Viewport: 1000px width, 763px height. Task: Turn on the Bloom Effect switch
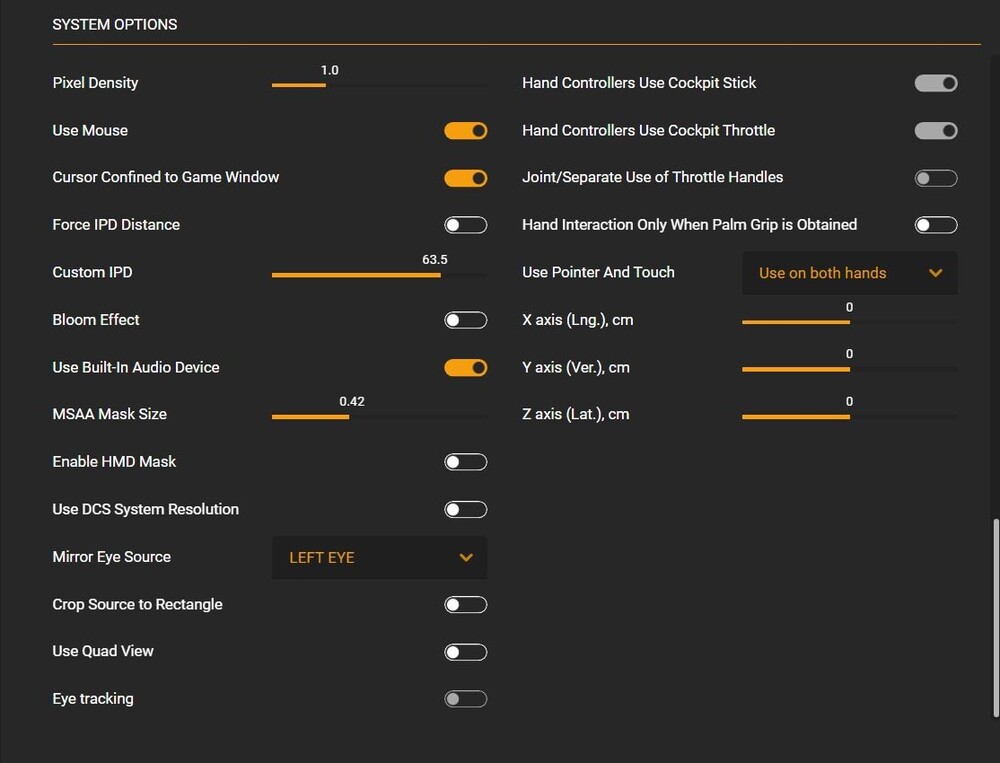point(466,320)
